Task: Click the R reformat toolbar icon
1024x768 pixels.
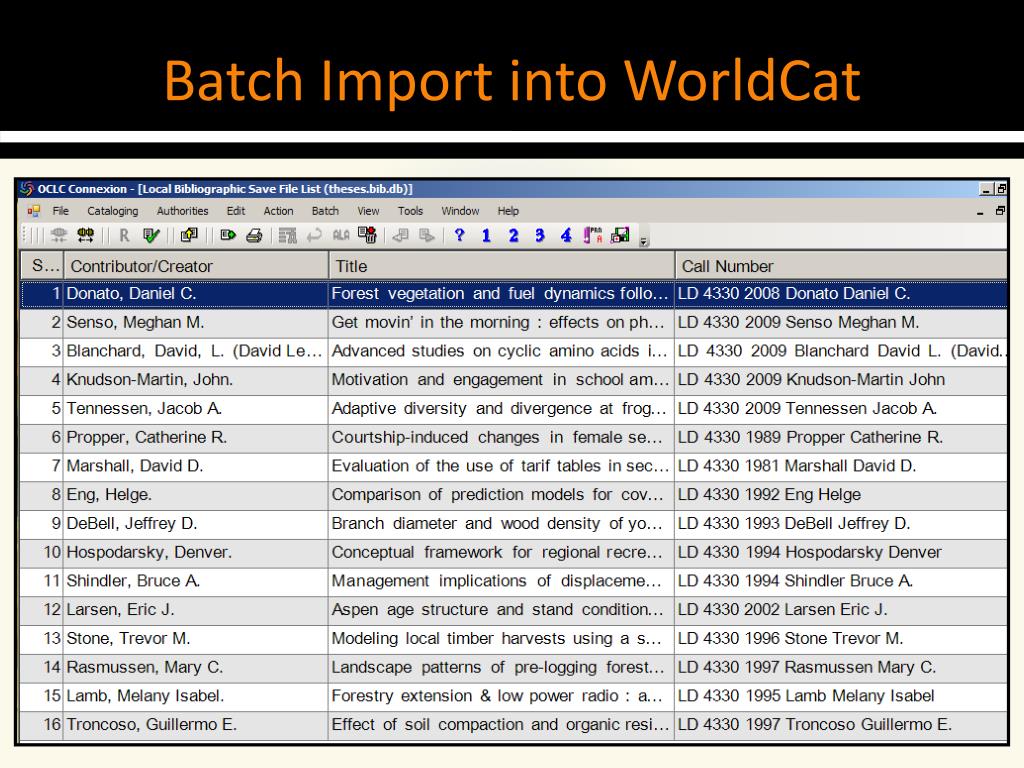Action: click(x=124, y=235)
